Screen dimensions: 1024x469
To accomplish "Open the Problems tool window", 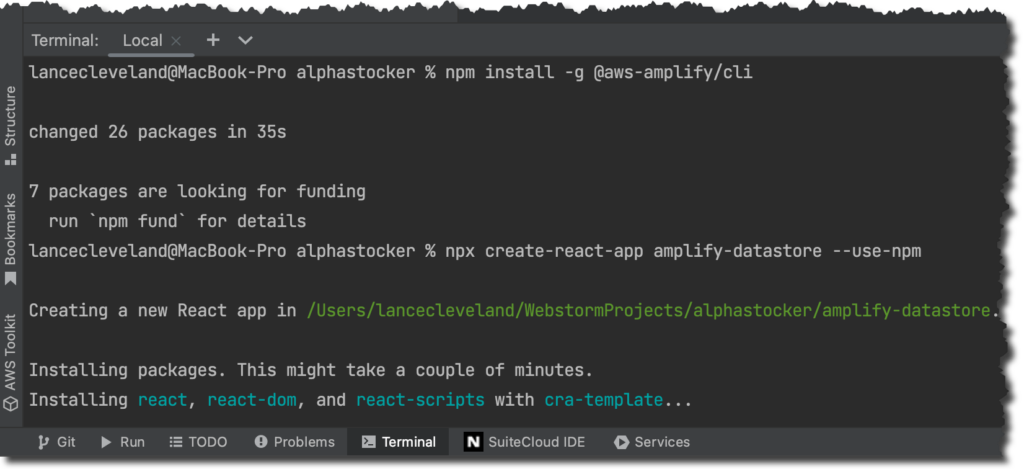I will (295, 442).
